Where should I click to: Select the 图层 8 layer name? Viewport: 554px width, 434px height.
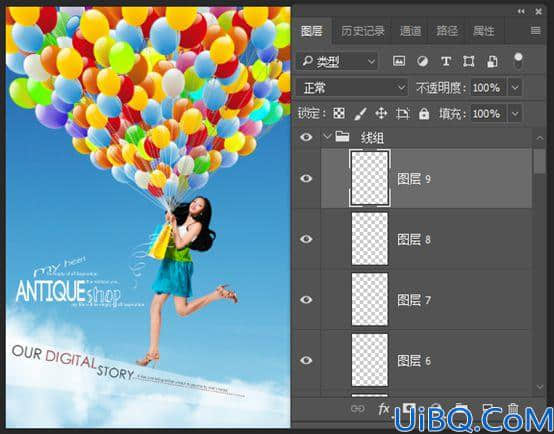click(x=414, y=240)
